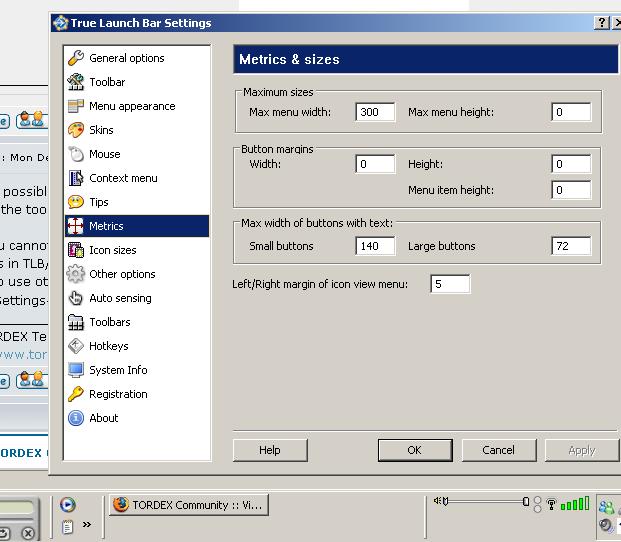Open the Tips smiley icon
This screenshot has width=621, height=542.
pos(75,202)
